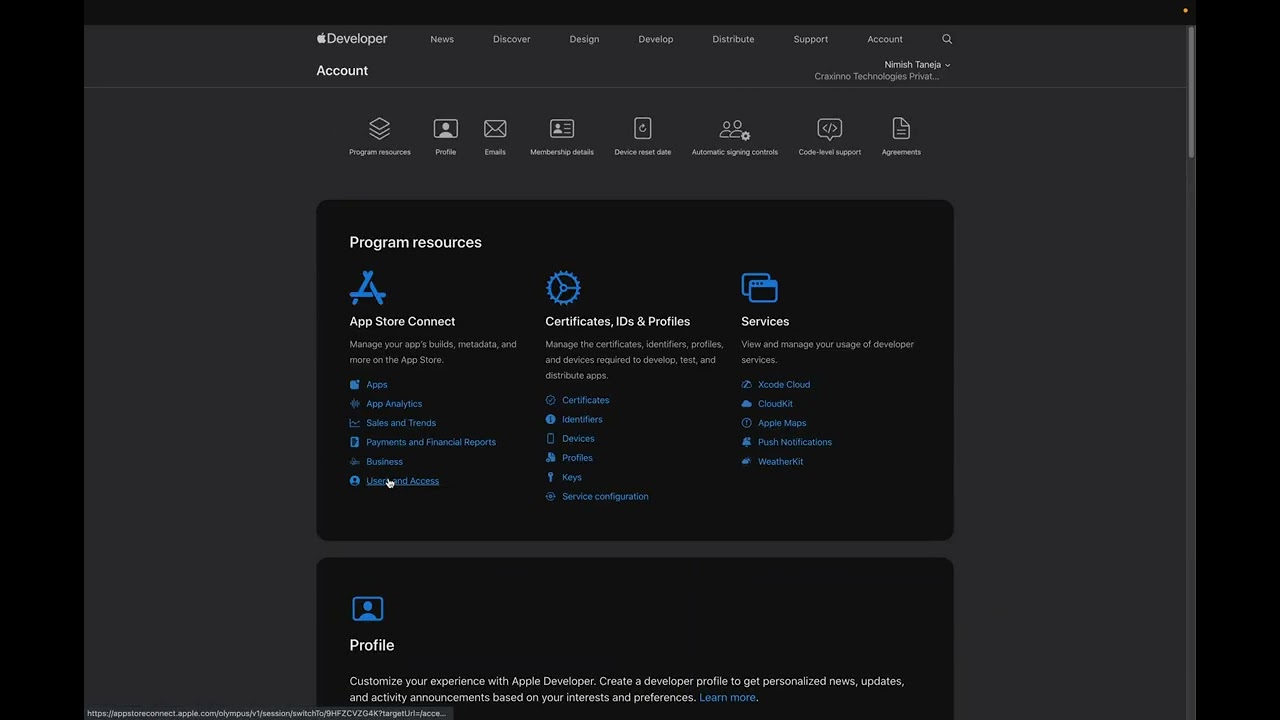Open the News menu
This screenshot has height=720, width=1280.
tap(442, 39)
